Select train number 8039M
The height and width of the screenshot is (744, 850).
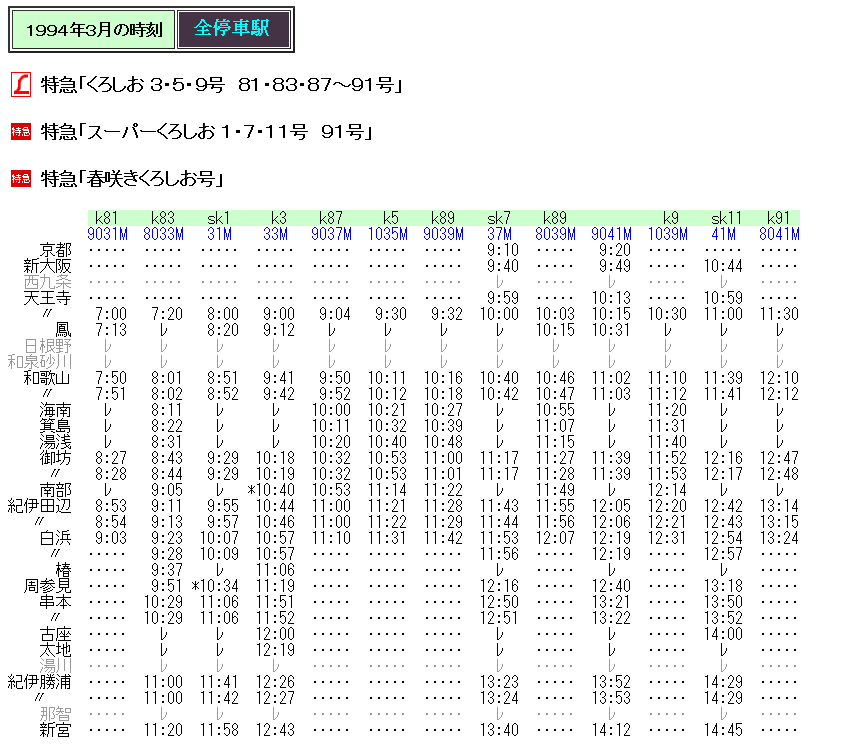click(x=555, y=234)
